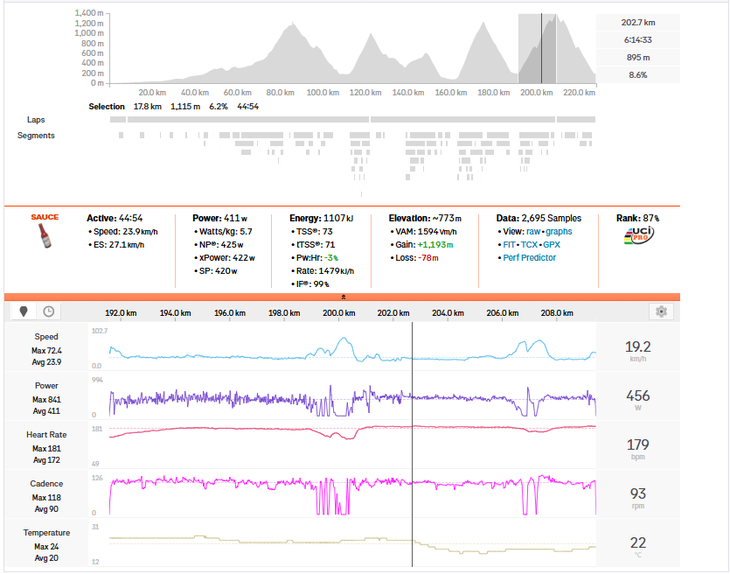Open the graphs view link
This screenshot has height=574, width=730.
coord(559,231)
